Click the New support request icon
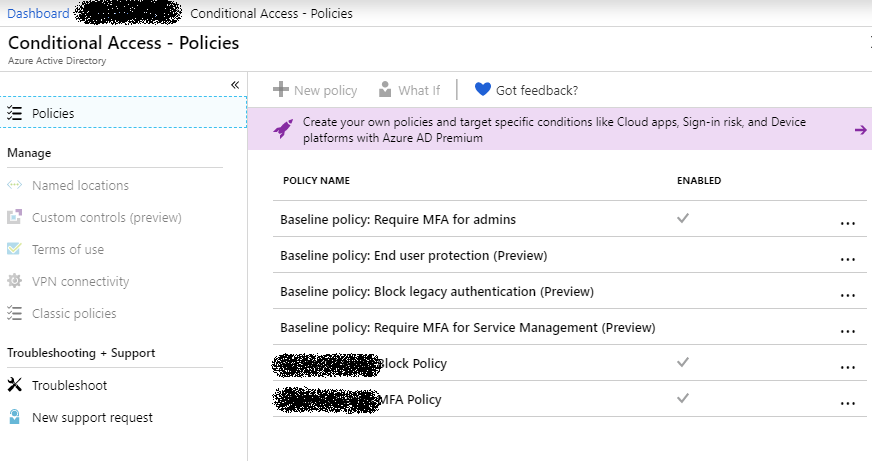The image size is (872, 461). (x=14, y=417)
